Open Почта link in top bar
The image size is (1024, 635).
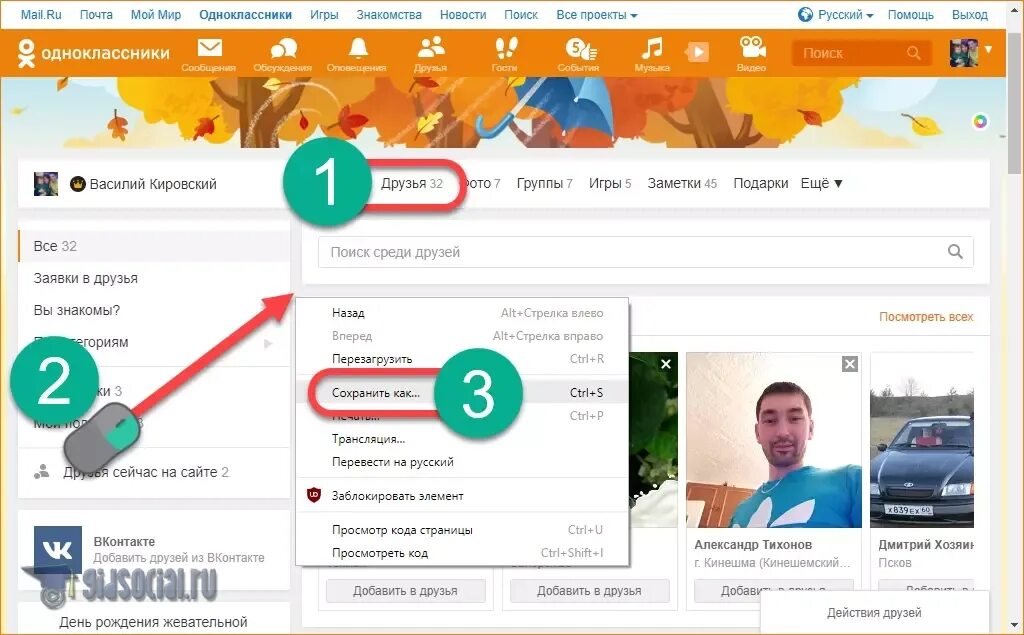point(96,14)
